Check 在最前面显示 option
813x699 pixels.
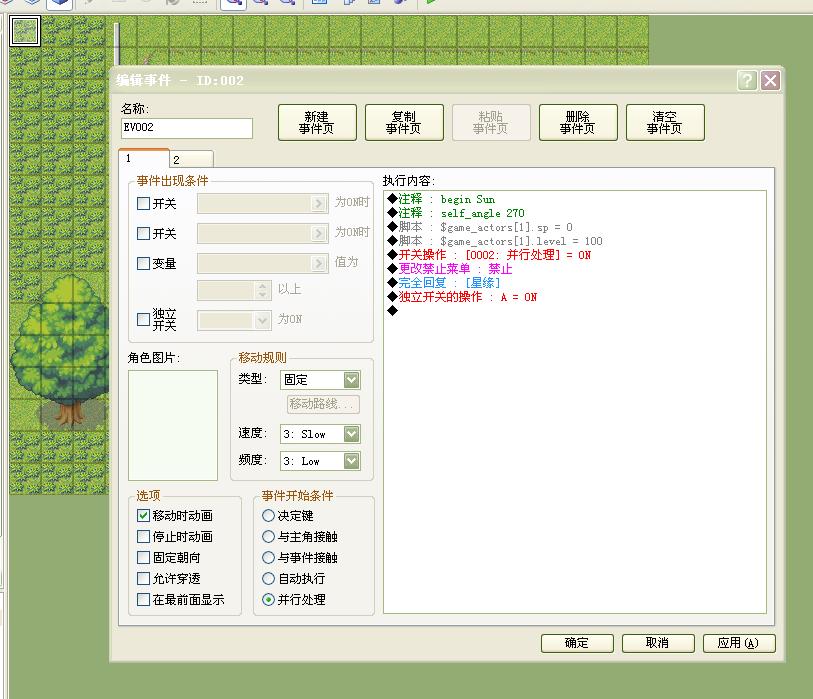[144, 599]
